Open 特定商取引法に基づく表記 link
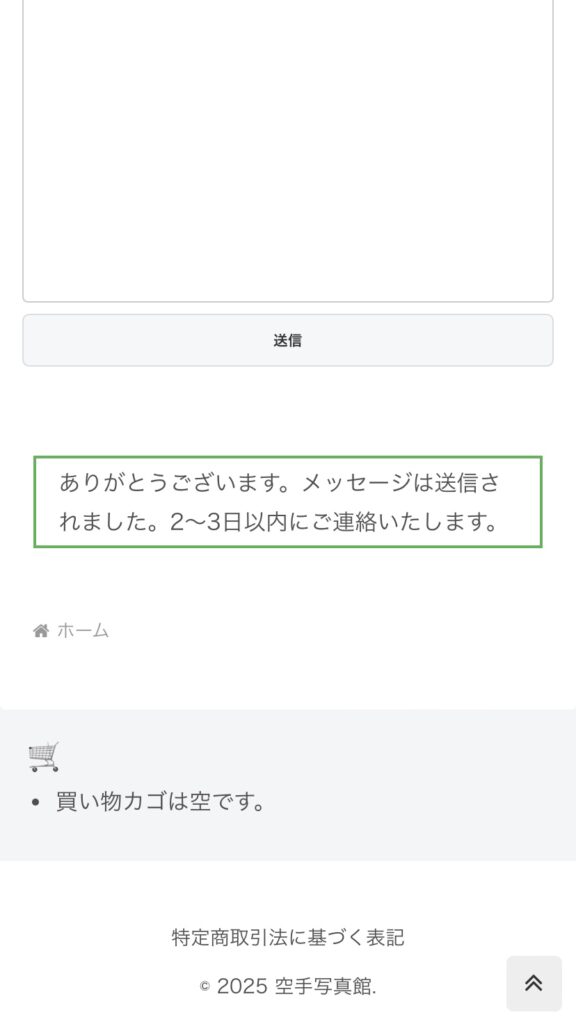This screenshot has width=576, height=1024. pos(288,938)
